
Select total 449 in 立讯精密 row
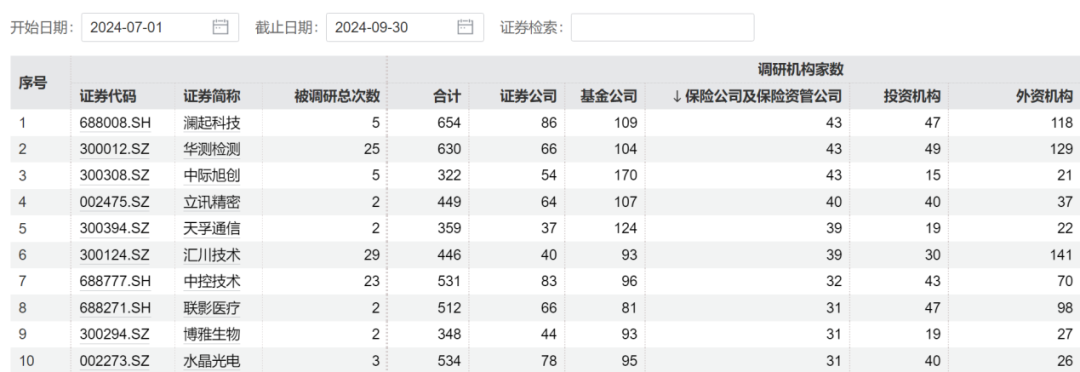[450, 203]
